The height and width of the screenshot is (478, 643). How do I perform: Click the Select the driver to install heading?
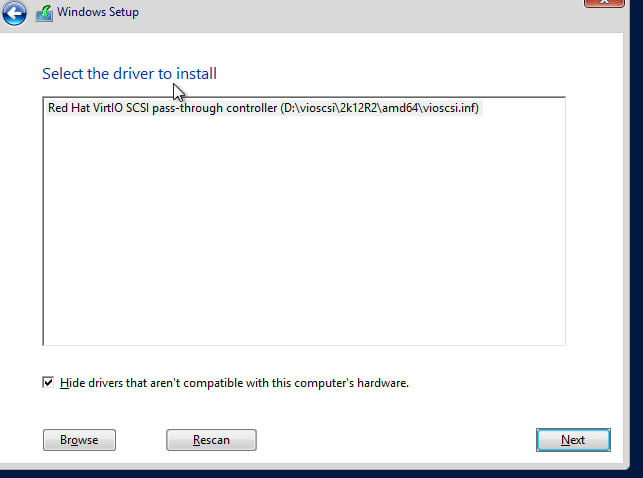point(130,74)
